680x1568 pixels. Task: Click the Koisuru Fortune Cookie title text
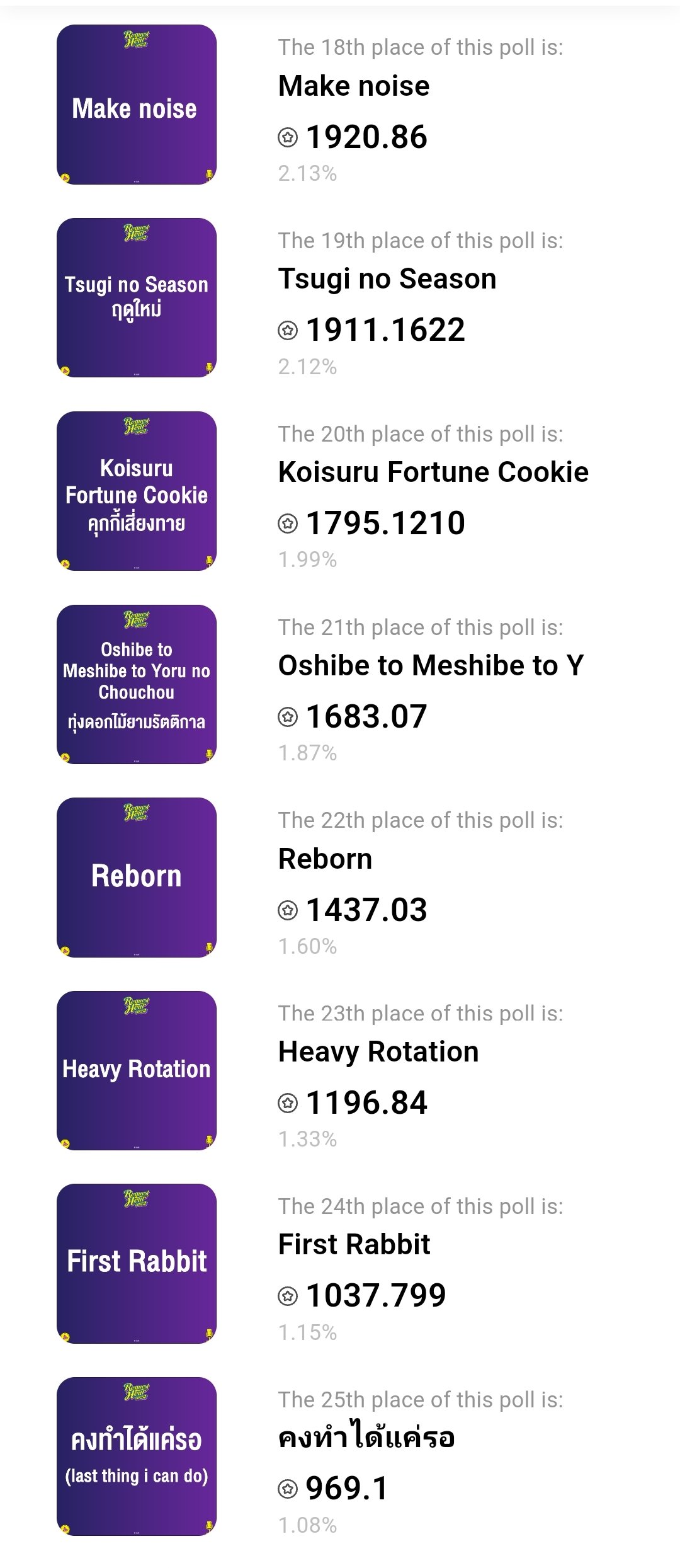tap(433, 472)
